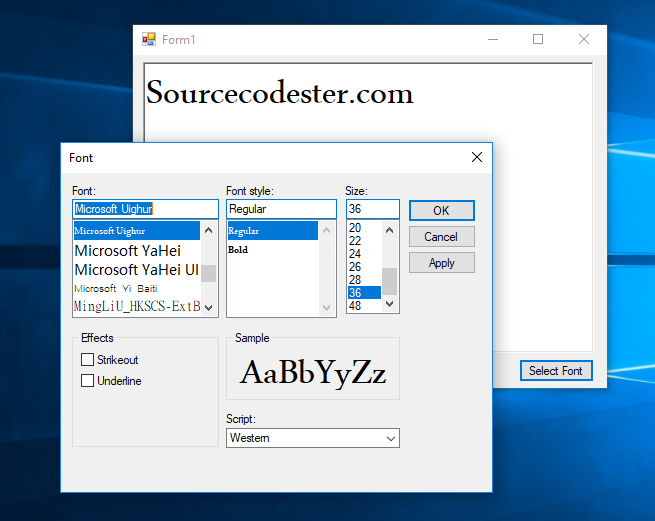Confirm font selection with OK button
The height and width of the screenshot is (521, 655).
pyautogui.click(x=442, y=211)
